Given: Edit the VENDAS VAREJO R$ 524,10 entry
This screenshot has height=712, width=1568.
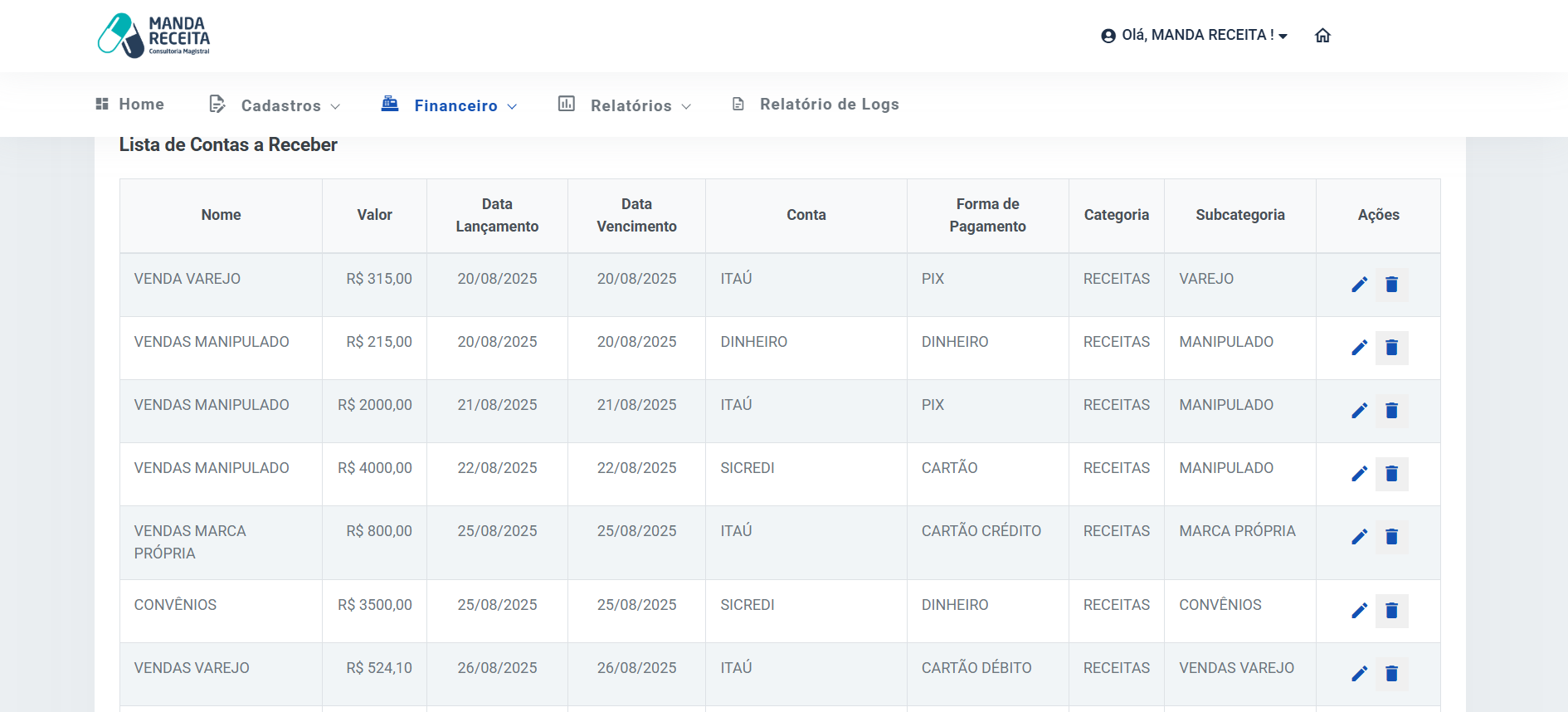Looking at the screenshot, I should click(x=1359, y=674).
